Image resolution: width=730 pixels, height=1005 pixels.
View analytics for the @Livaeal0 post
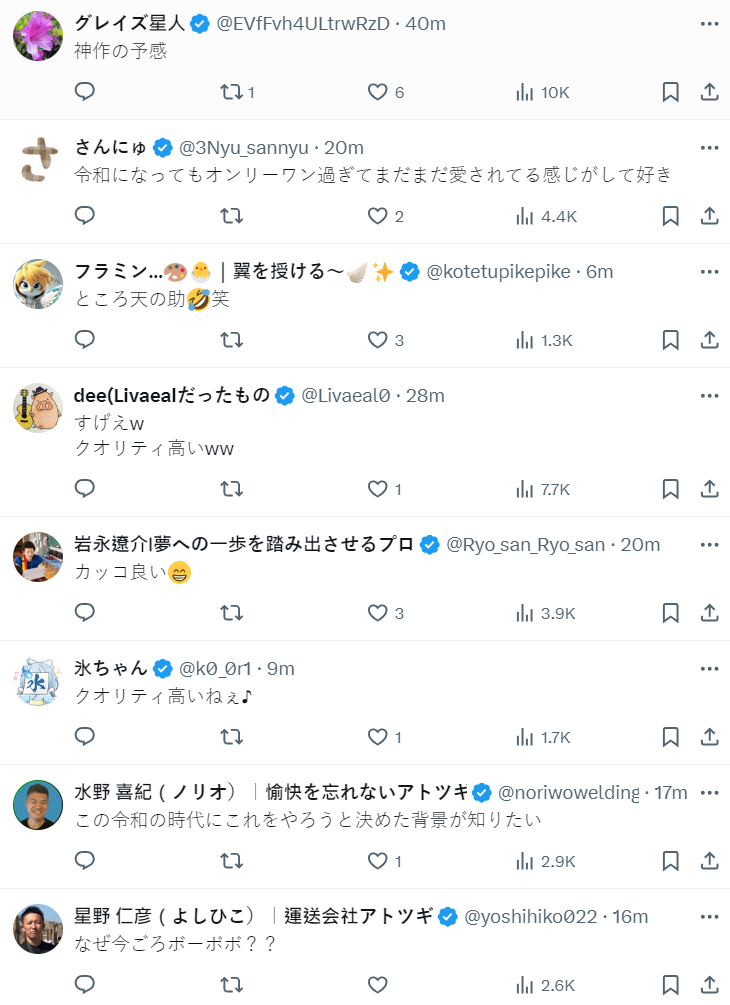[543, 489]
